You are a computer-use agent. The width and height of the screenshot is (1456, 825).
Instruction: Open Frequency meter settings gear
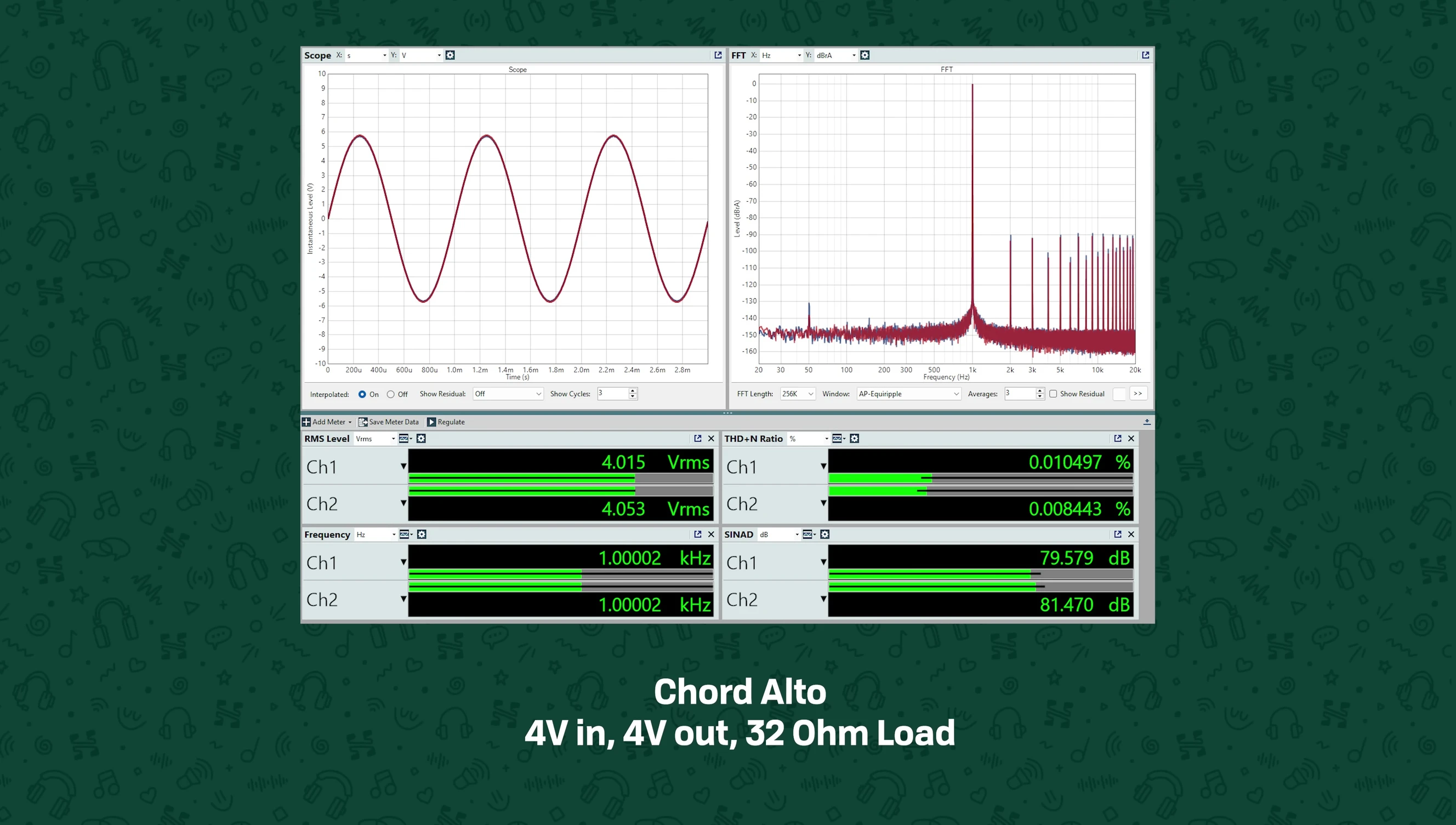[422, 534]
